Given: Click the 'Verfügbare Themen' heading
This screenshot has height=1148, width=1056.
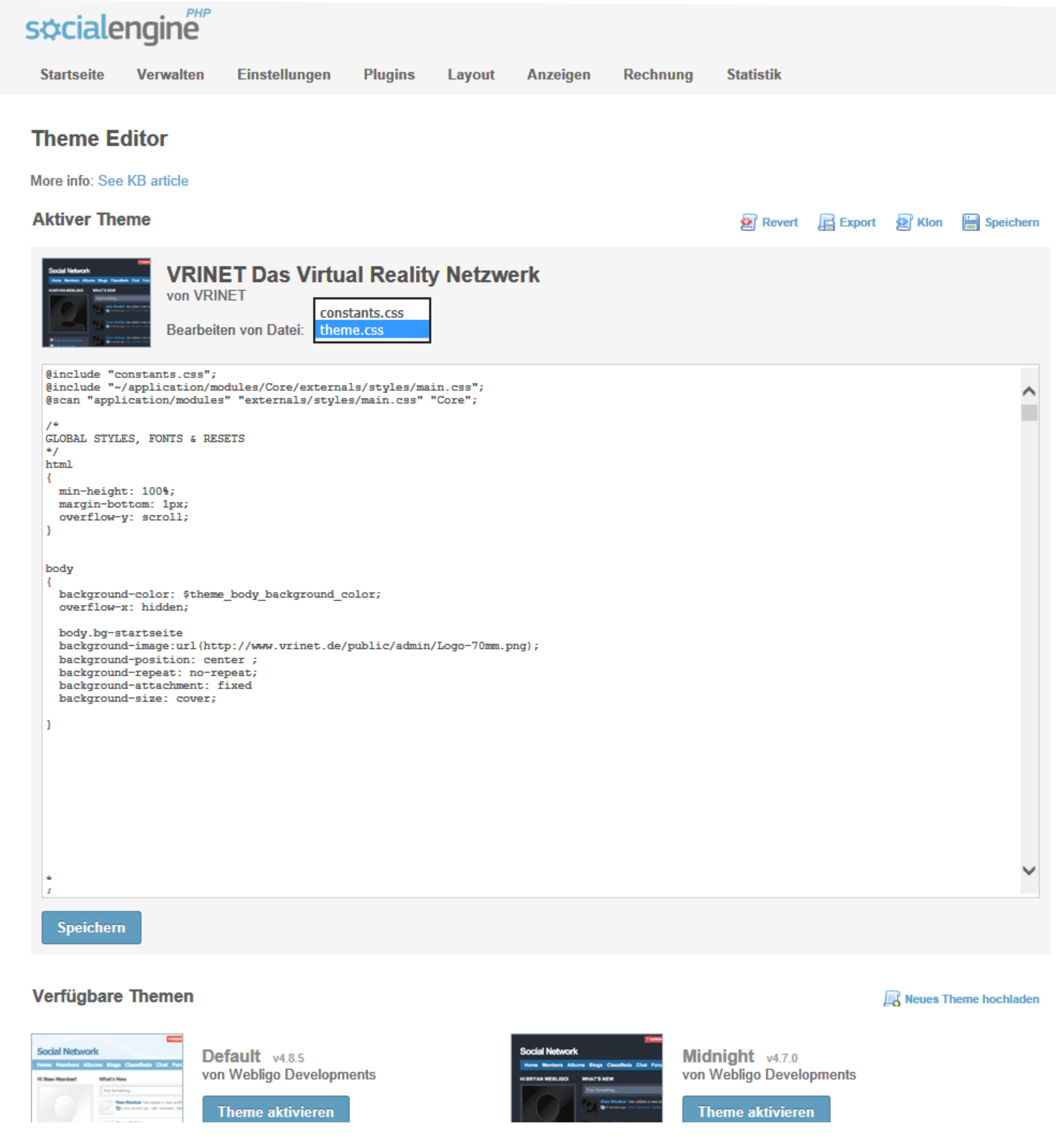Looking at the screenshot, I should coord(113,996).
